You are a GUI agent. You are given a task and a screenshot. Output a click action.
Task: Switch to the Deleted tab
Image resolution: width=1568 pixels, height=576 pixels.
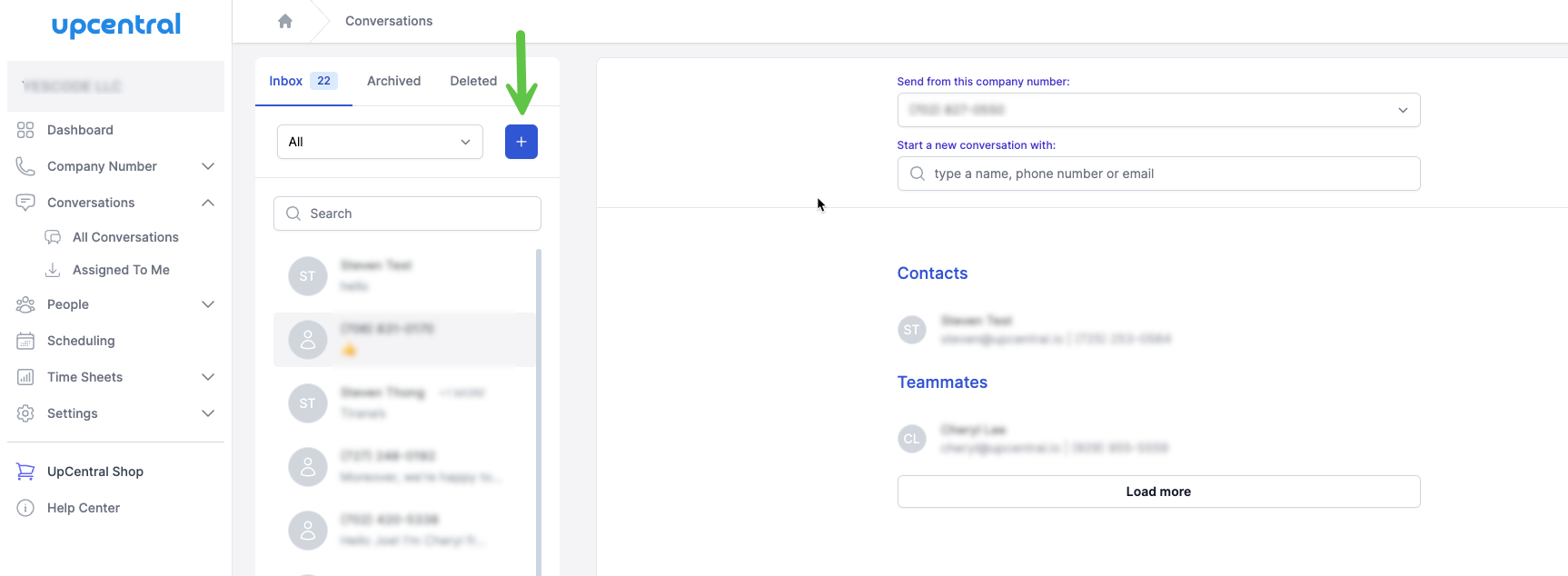[x=473, y=80]
